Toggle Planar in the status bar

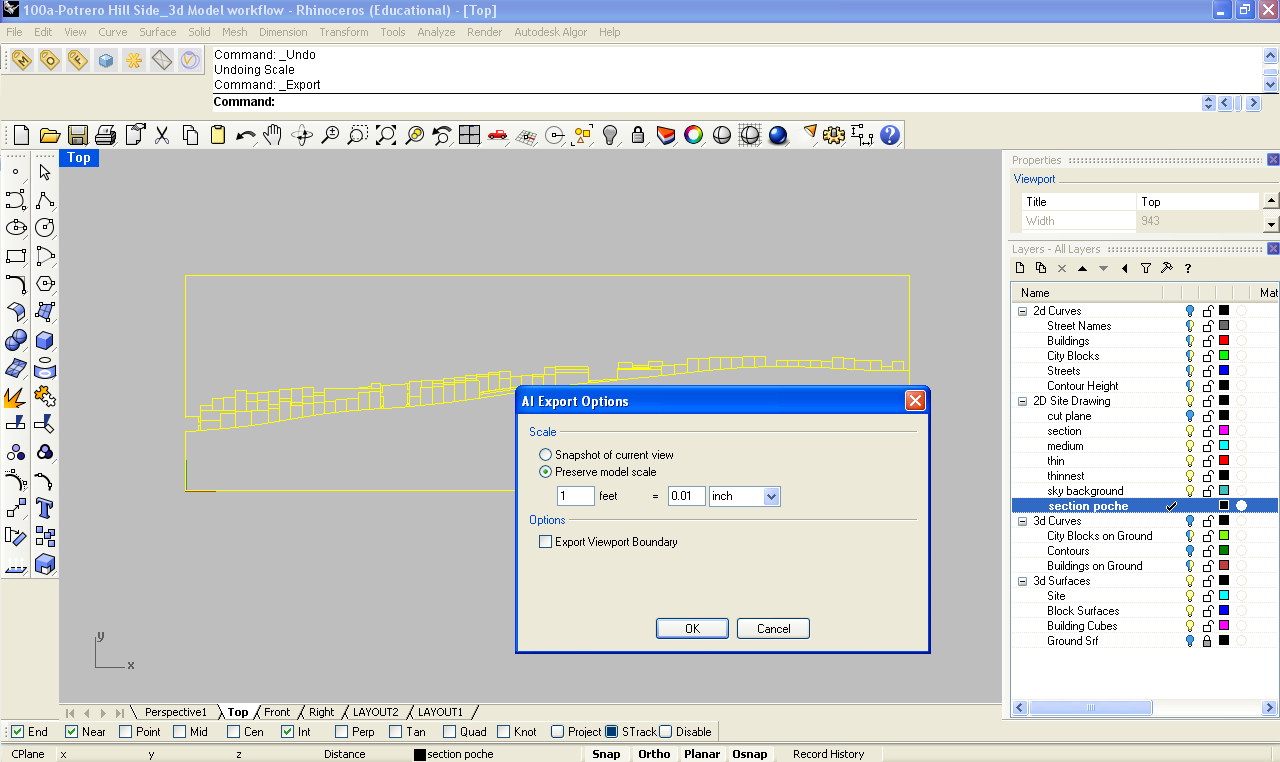(x=702, y=754)
